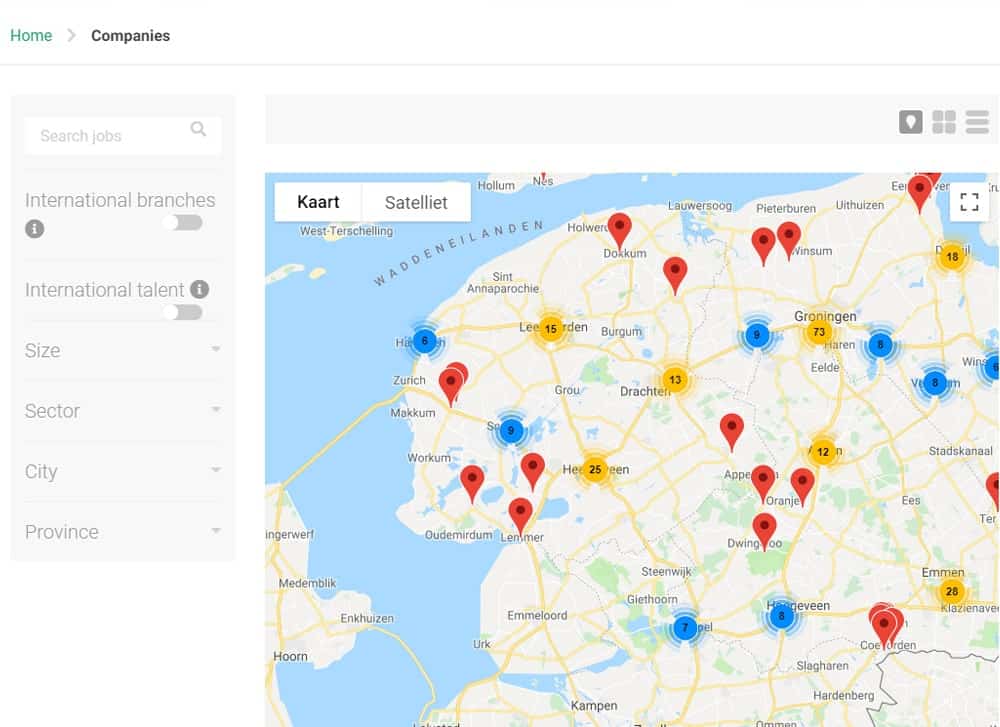Toggle the International talent switch
This screenshot has height=727, width=1000.
[182, 312]
